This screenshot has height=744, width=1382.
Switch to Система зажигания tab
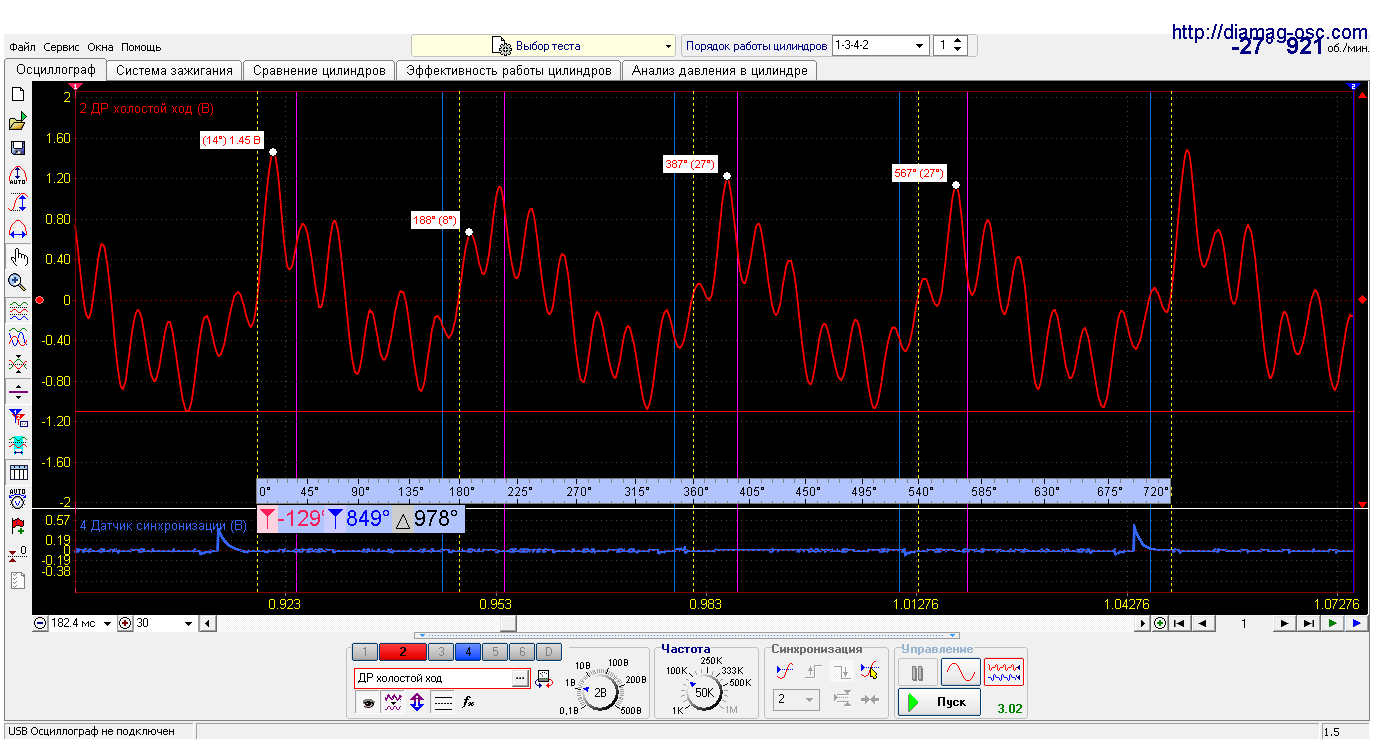pyautogui.click(x=174, y=71)
